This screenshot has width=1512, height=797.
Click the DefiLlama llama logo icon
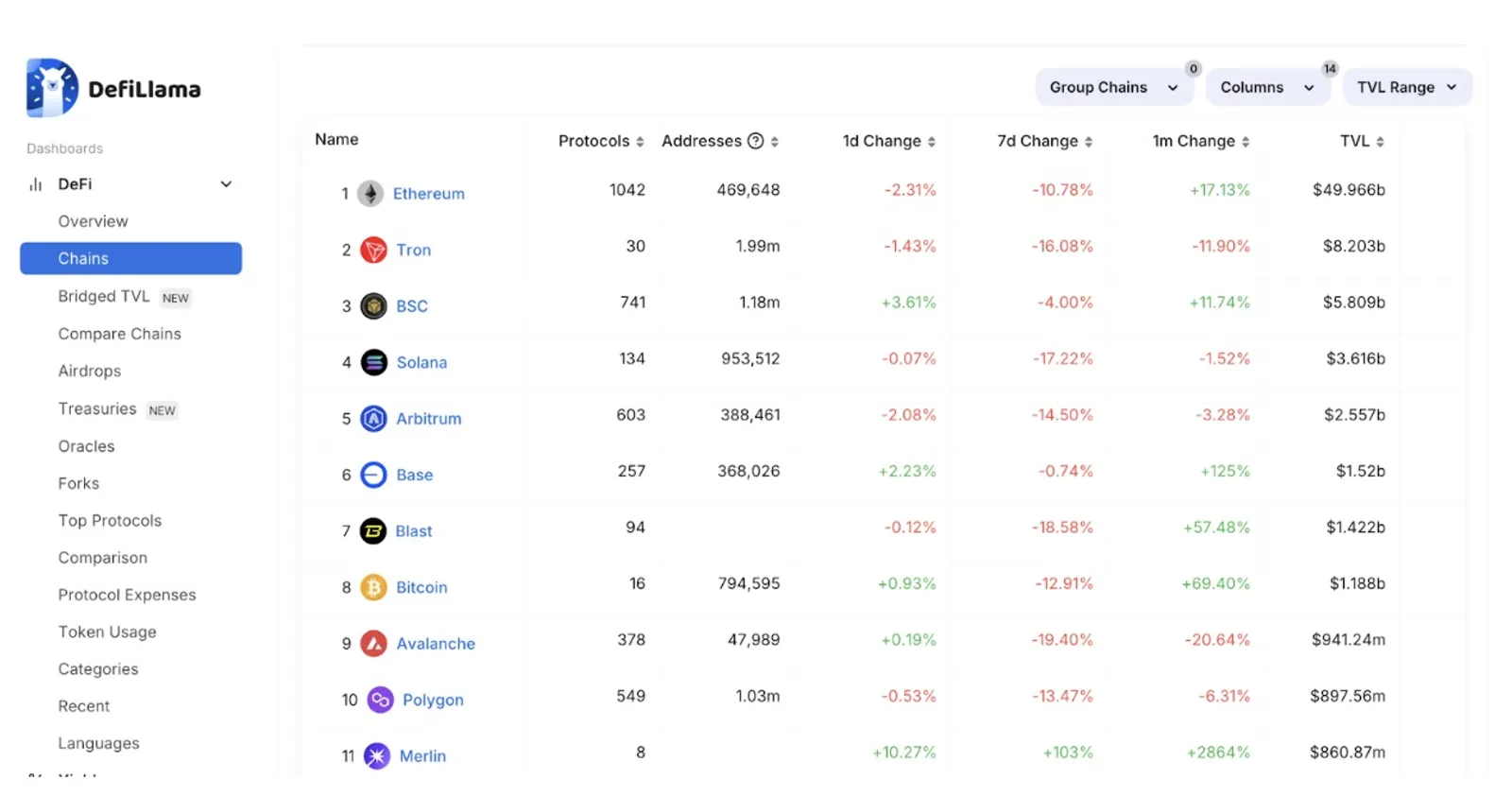[x=52, y=88]
